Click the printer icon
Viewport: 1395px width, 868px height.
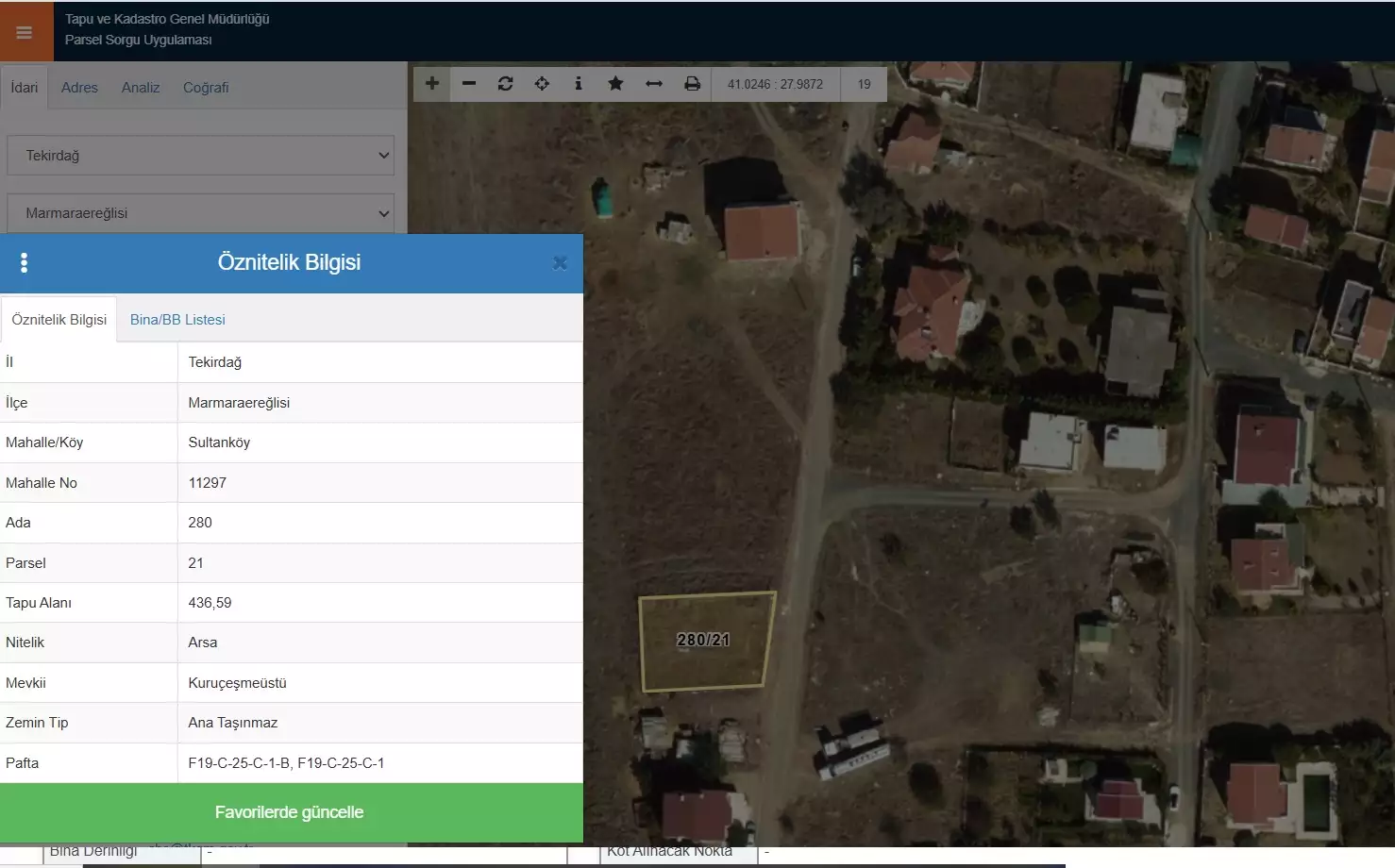coord(692,84)
